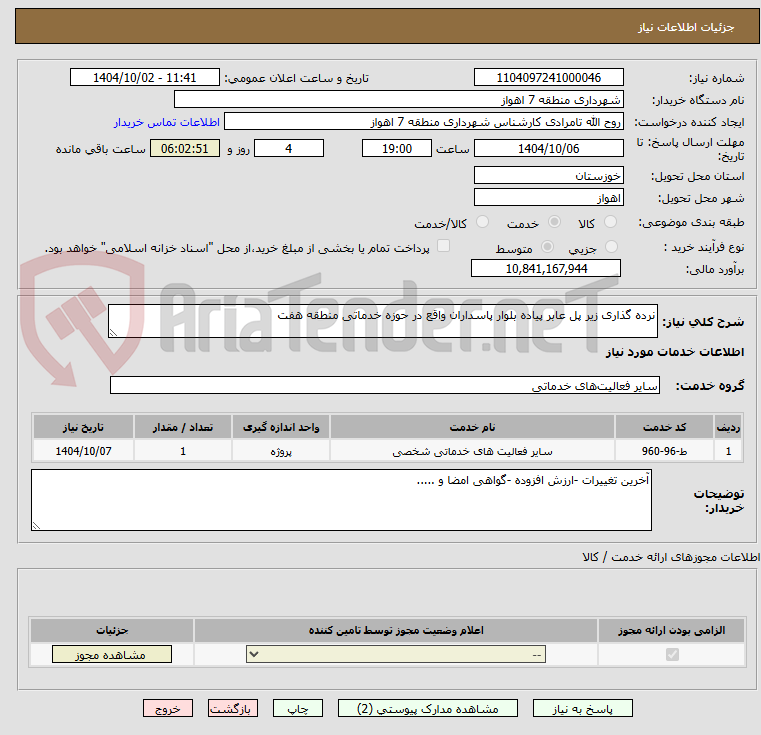The height and width of the screenshot is (735, 761).
Task: Click the اعلام وضعیت مجوز توسط تامین کننده header
Action: point(396,630)
